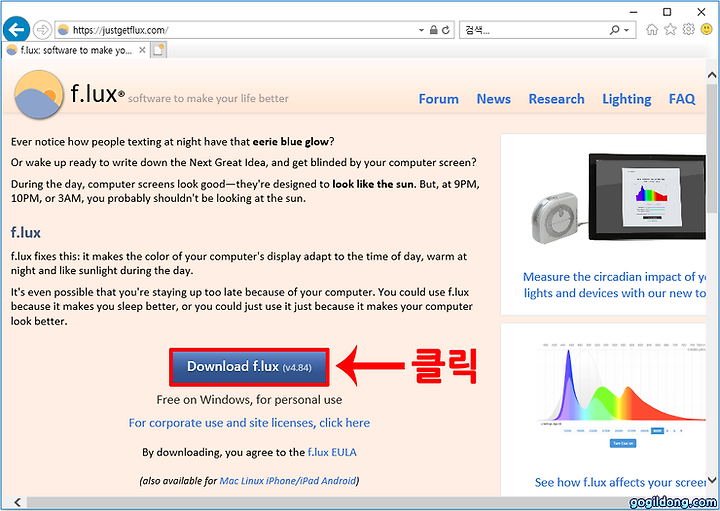The image size is (720, 511).
Task: Maximize the browser window
Action: pyautogui.click(x=667, y=12)
